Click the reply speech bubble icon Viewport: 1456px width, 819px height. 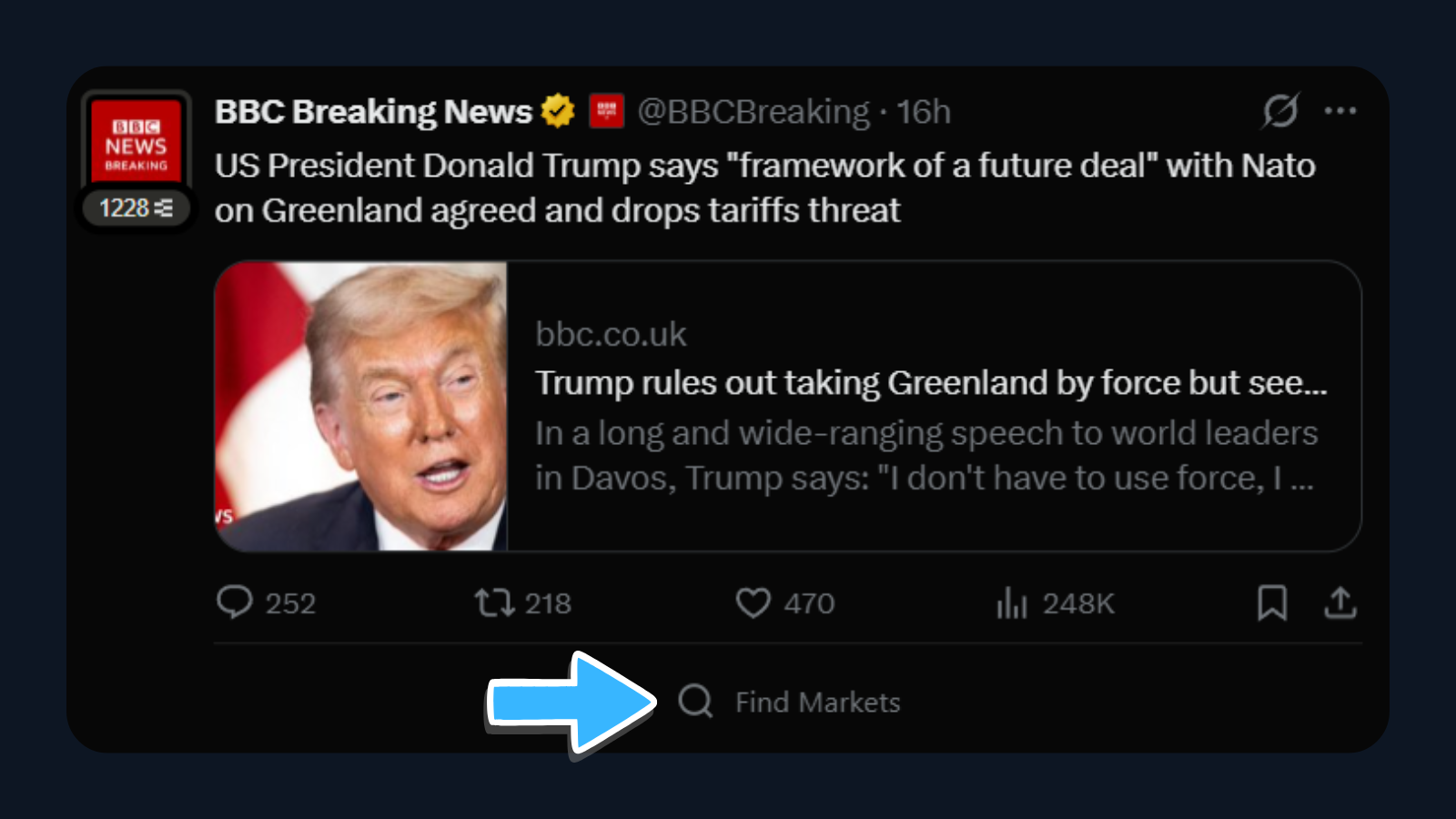(x=236, y=603)
